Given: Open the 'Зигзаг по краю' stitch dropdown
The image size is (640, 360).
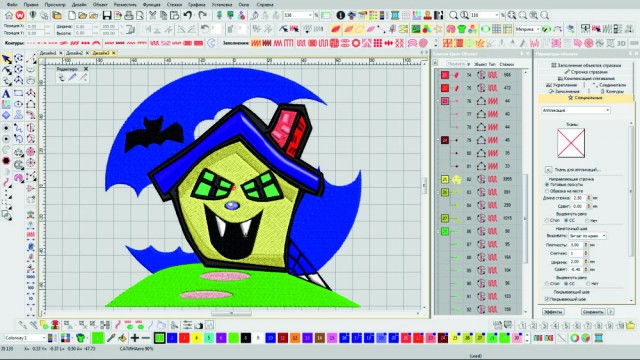Looking at the screenshot, I should [587, 236].
